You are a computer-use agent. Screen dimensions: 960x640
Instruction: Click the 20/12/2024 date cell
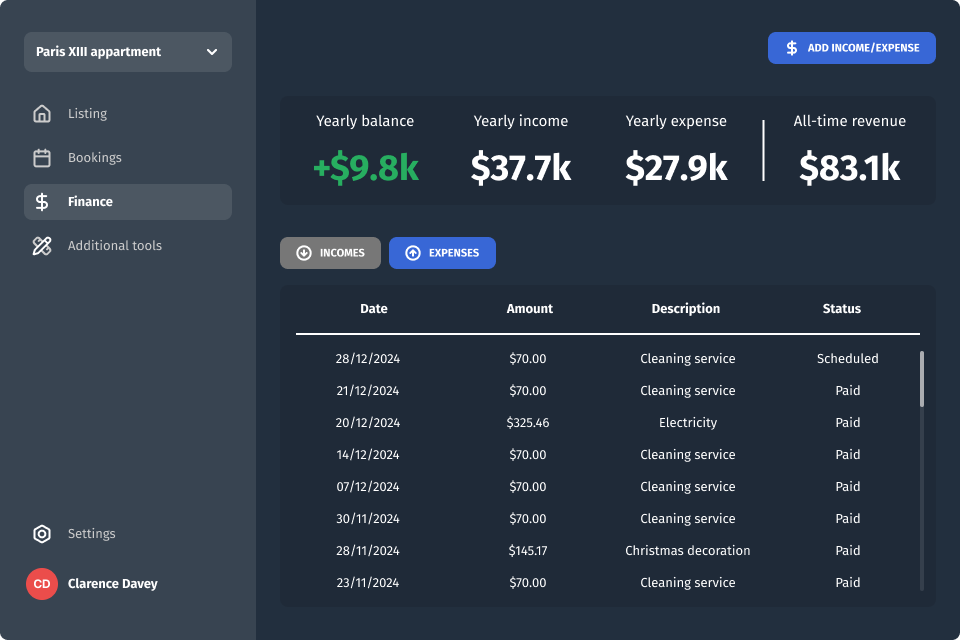367,423
